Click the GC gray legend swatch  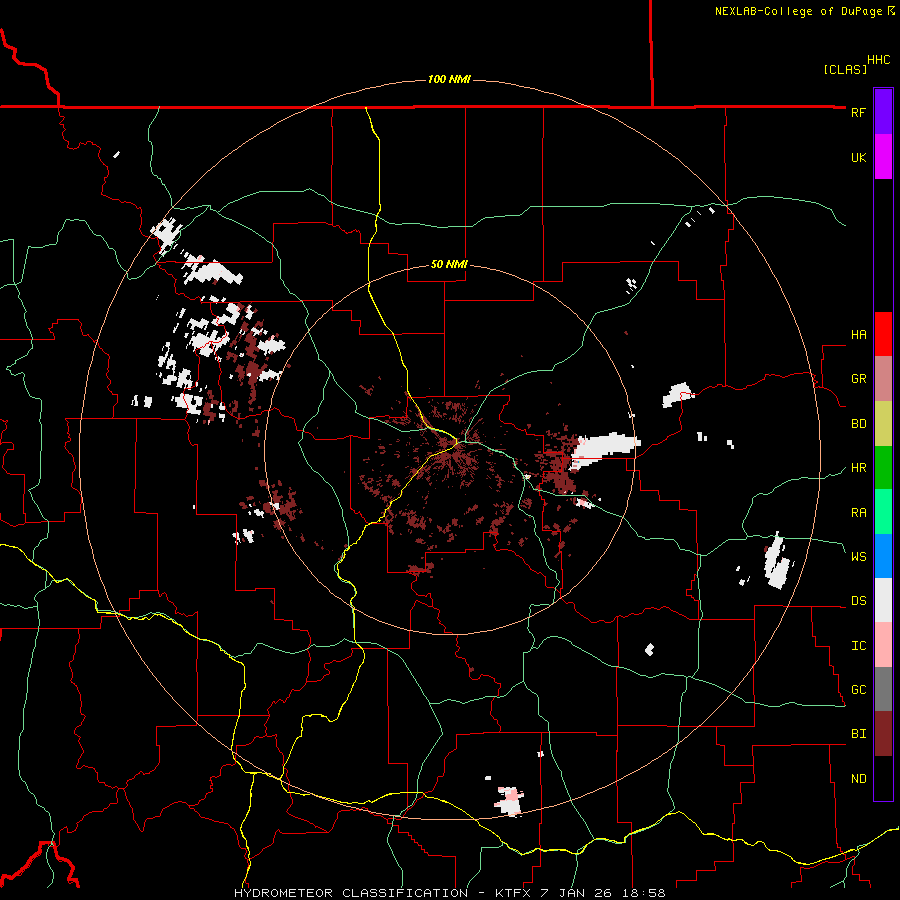point(883,689)
